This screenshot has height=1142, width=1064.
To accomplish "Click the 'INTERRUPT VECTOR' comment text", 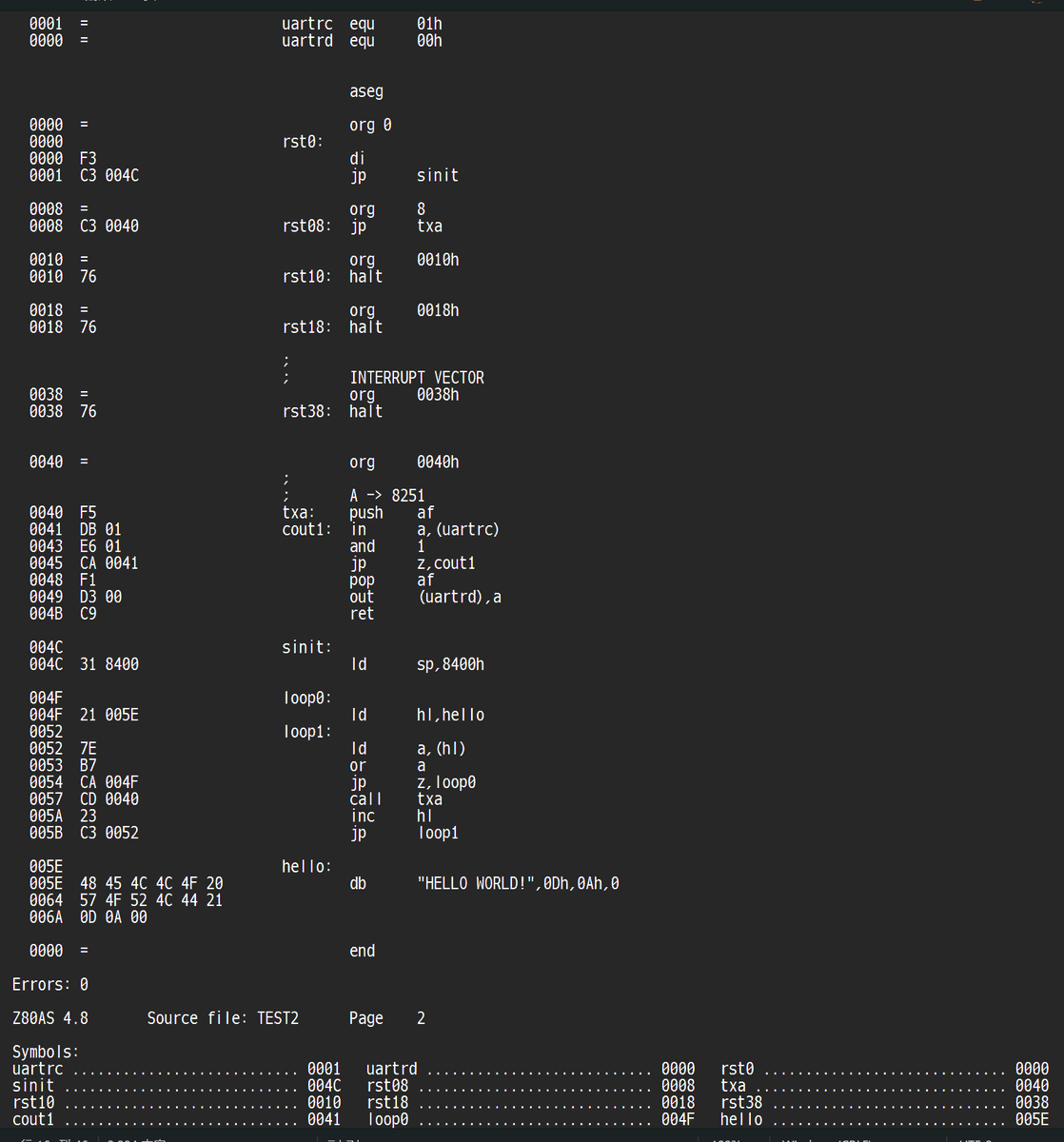I will [417, 378].
